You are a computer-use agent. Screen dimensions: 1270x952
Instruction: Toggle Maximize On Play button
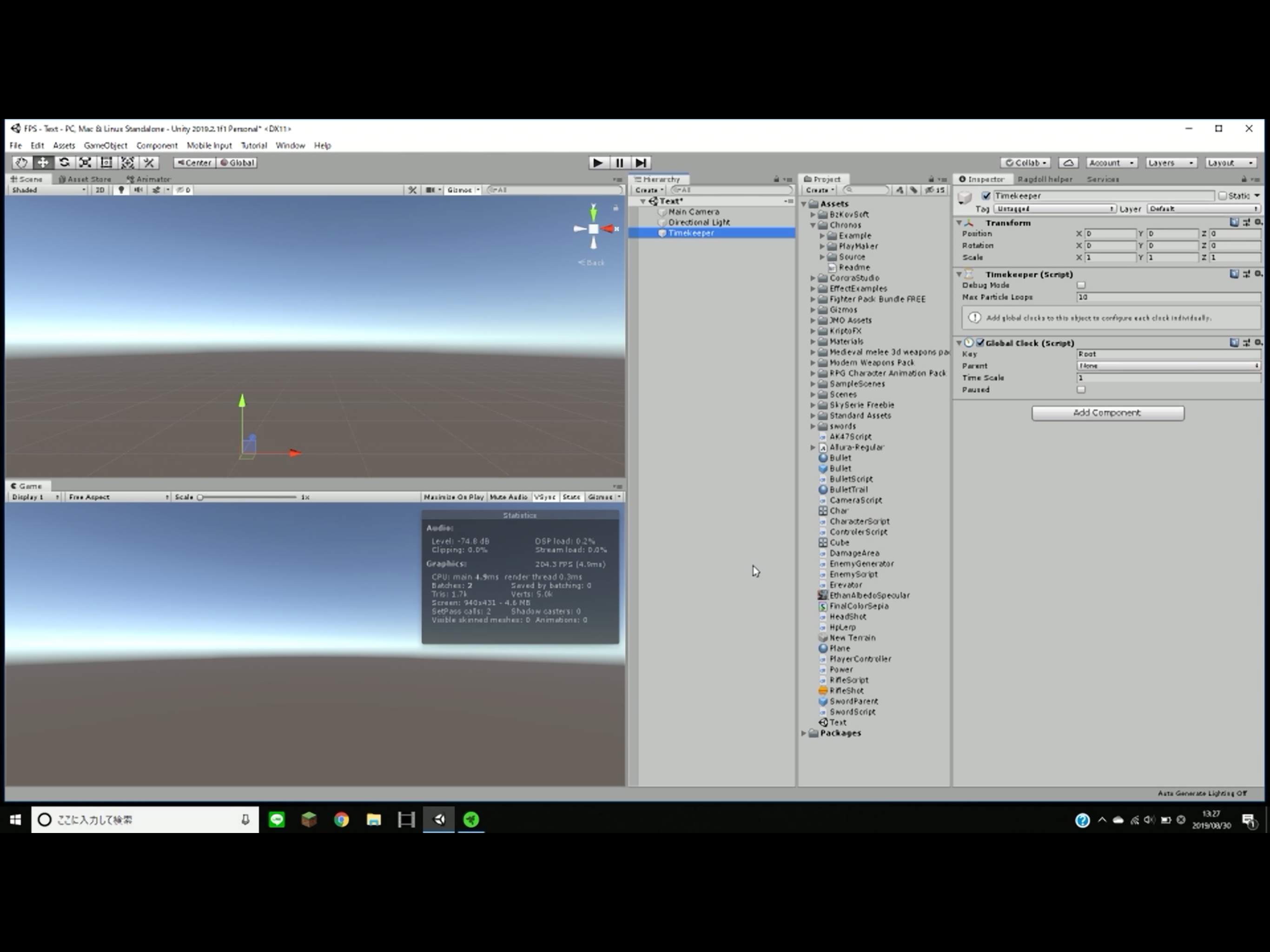pyautogui.click(x=454, y=497)
